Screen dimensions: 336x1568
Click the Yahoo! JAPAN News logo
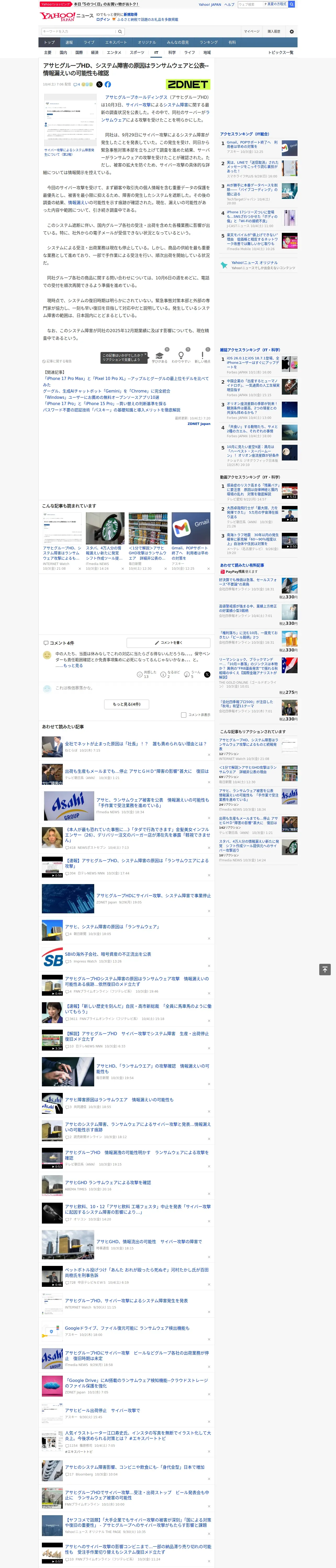66,16
